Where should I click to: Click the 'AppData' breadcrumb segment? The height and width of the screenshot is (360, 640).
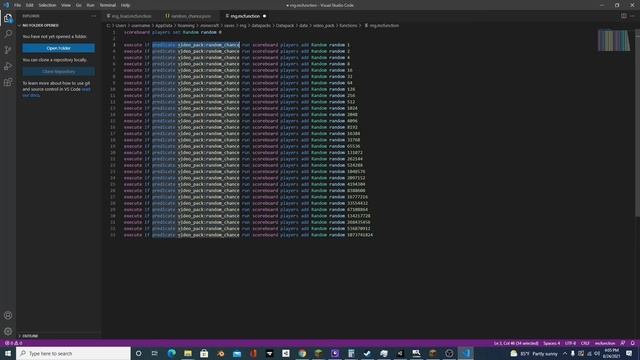tap(164, 25)
